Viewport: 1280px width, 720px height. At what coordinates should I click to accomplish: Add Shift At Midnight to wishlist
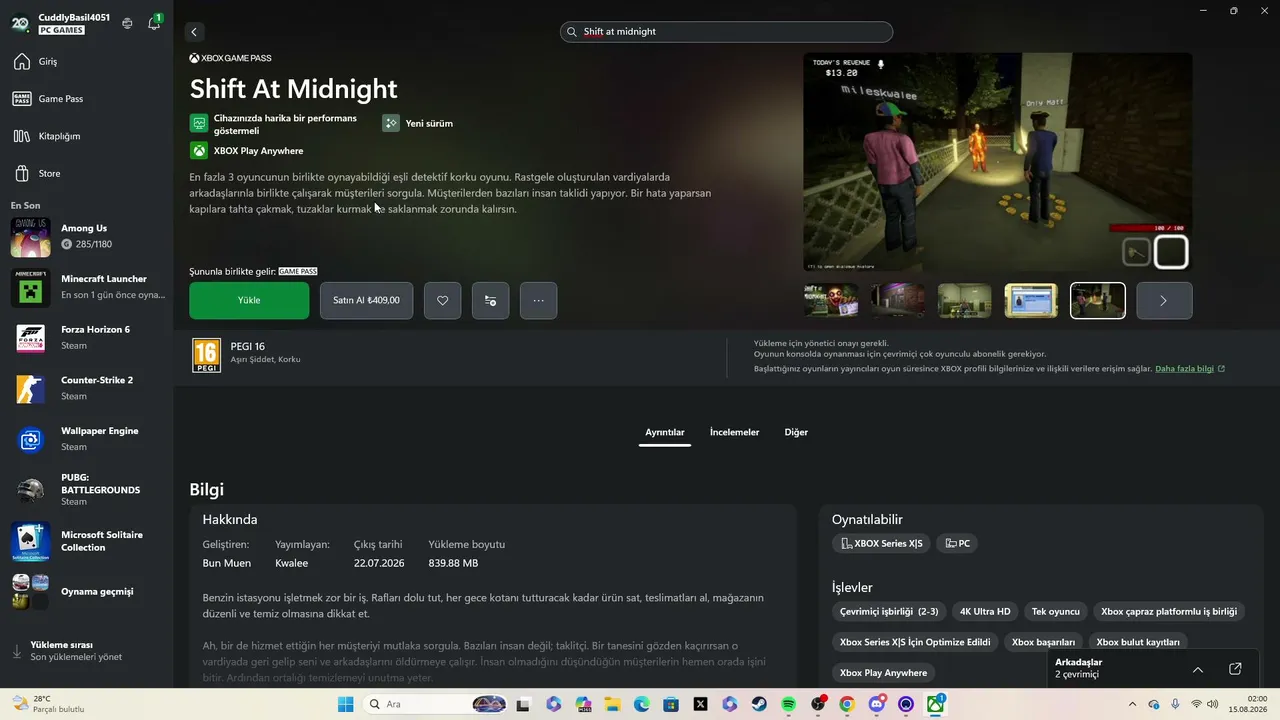tap(443, 300)
